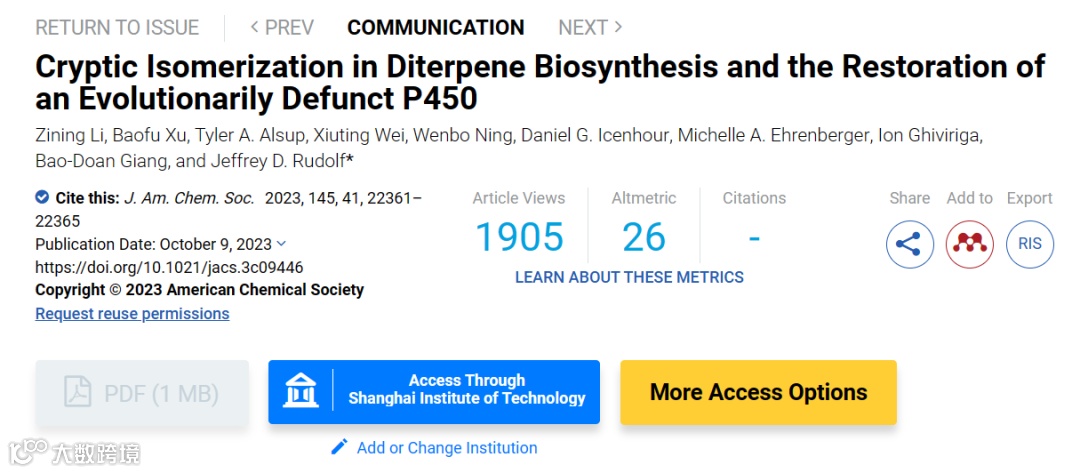Add article to Mendeley via icon
The width and height of the screenshot is (1080, 473).
tap(969, 244)
